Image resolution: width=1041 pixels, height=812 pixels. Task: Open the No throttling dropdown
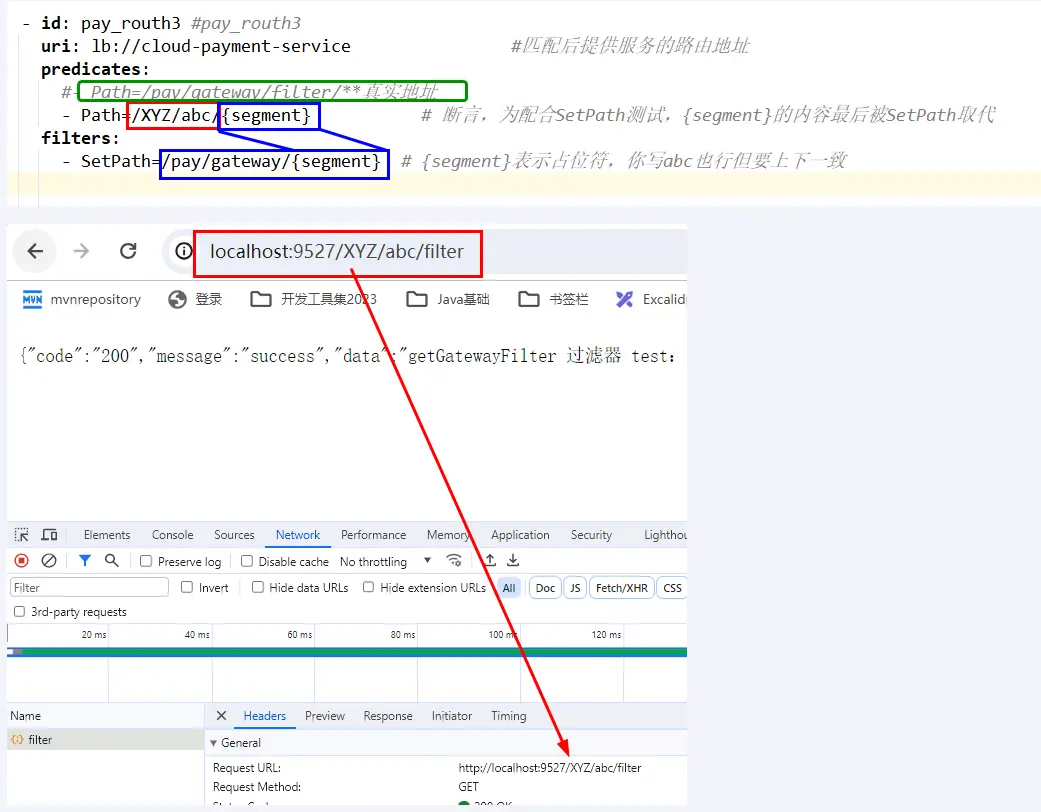(386, 562)
